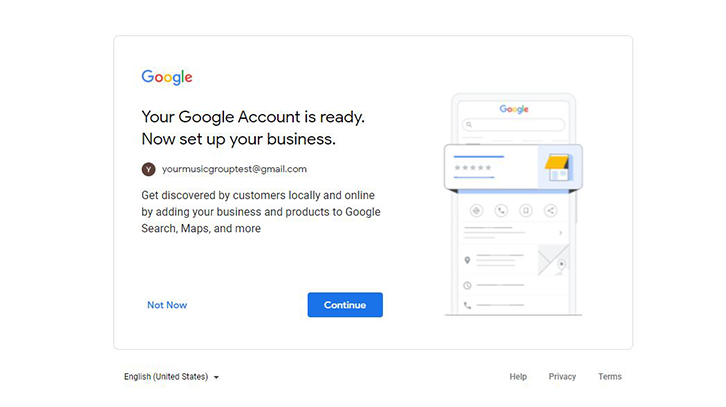
Task: Click the handset icon at phone illustration bottom
Action: pyautogui.click(x=467, y=305)
